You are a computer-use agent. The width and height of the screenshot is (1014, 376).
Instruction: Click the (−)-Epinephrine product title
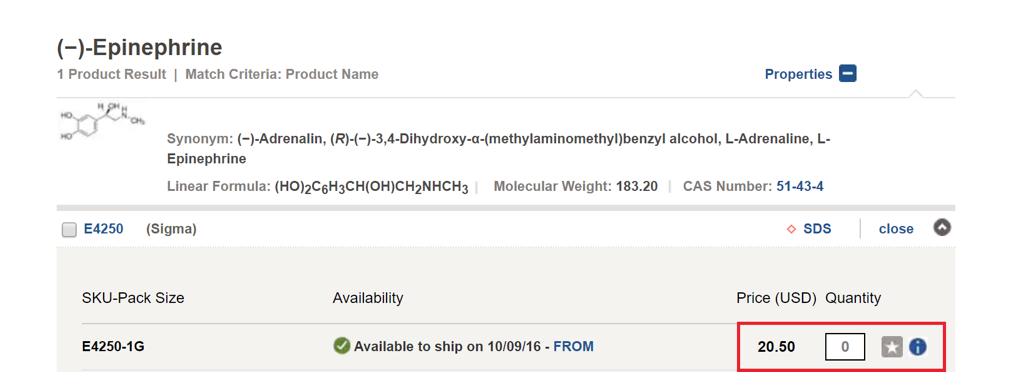(140, 48)
